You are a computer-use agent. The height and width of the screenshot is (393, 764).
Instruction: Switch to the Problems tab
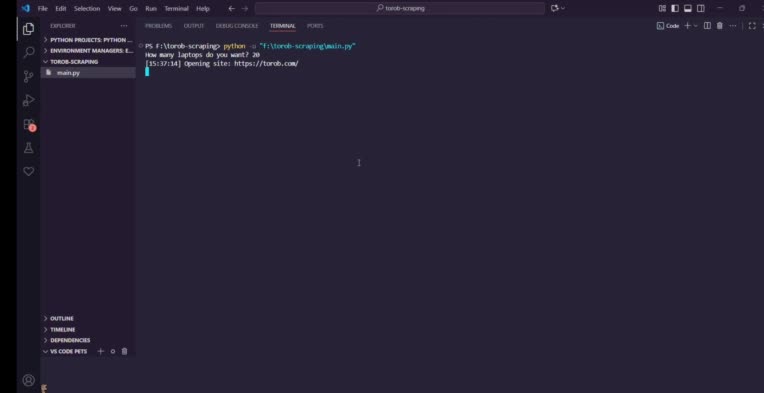coord(158,26)
